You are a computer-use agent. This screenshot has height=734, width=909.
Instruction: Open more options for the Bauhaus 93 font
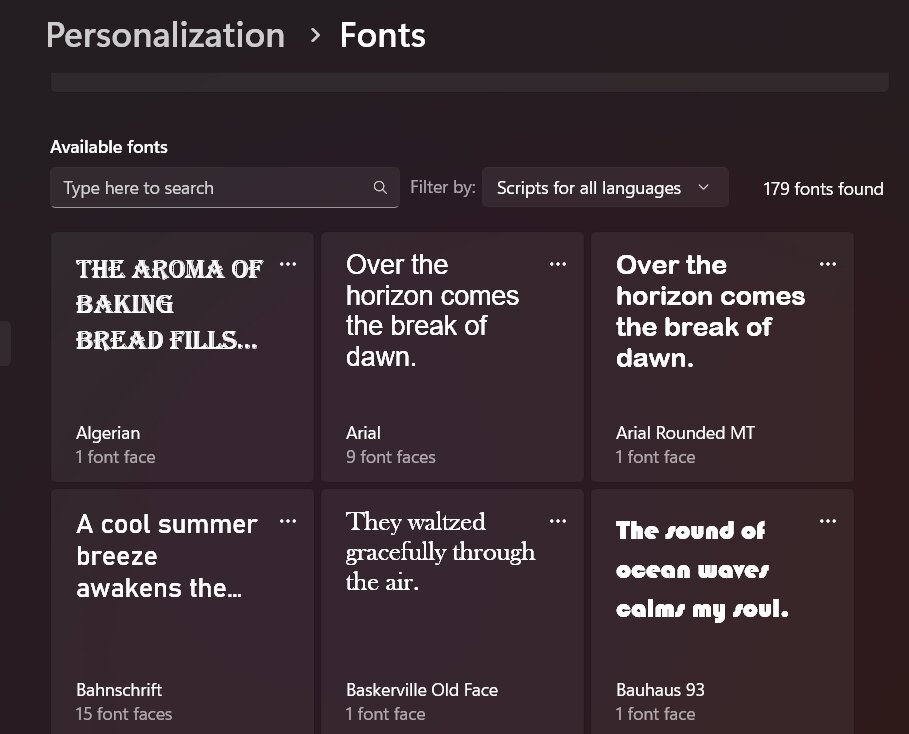827,521
